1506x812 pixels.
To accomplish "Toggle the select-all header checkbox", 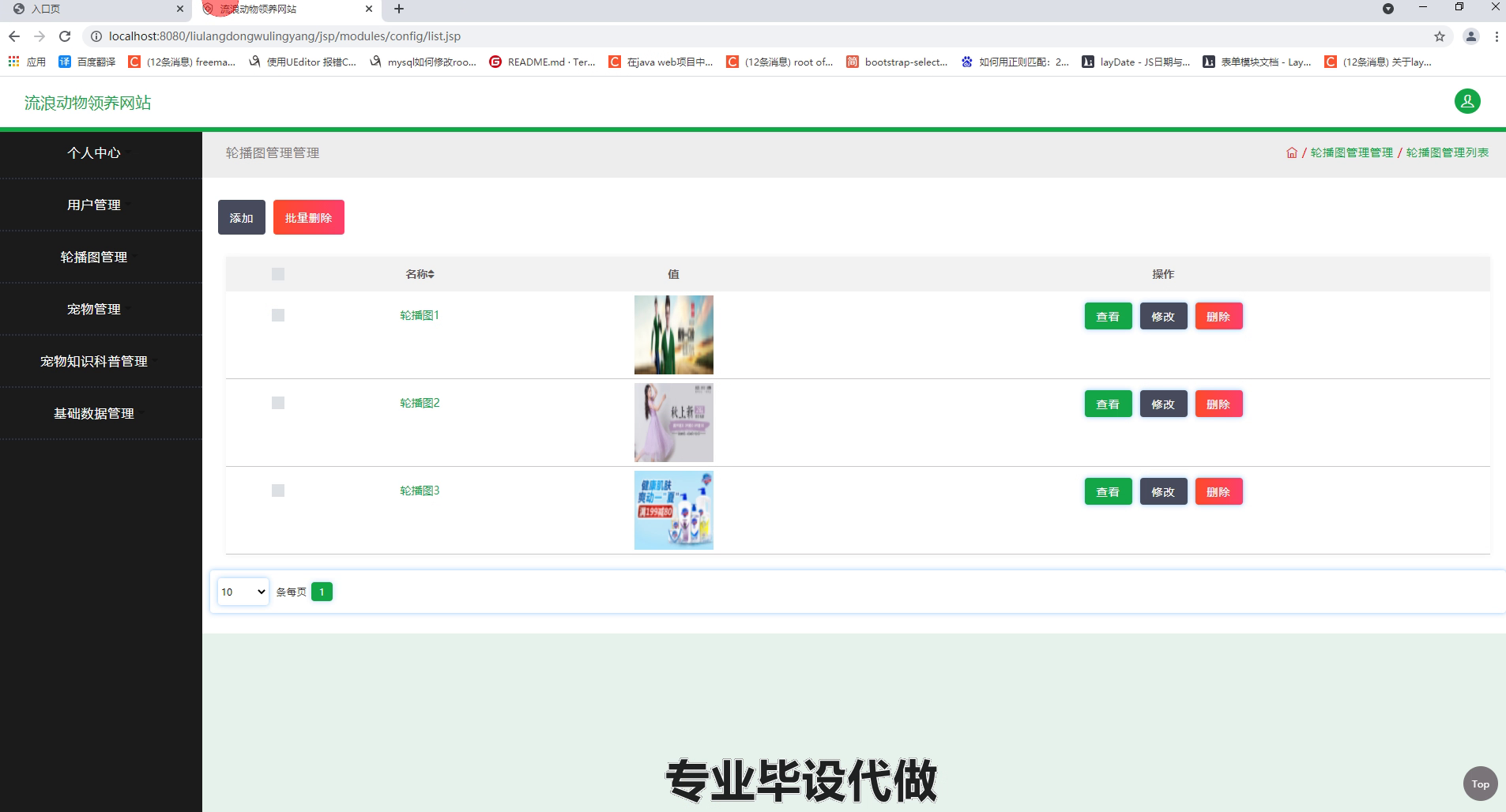I will click(x=278, y=274).
